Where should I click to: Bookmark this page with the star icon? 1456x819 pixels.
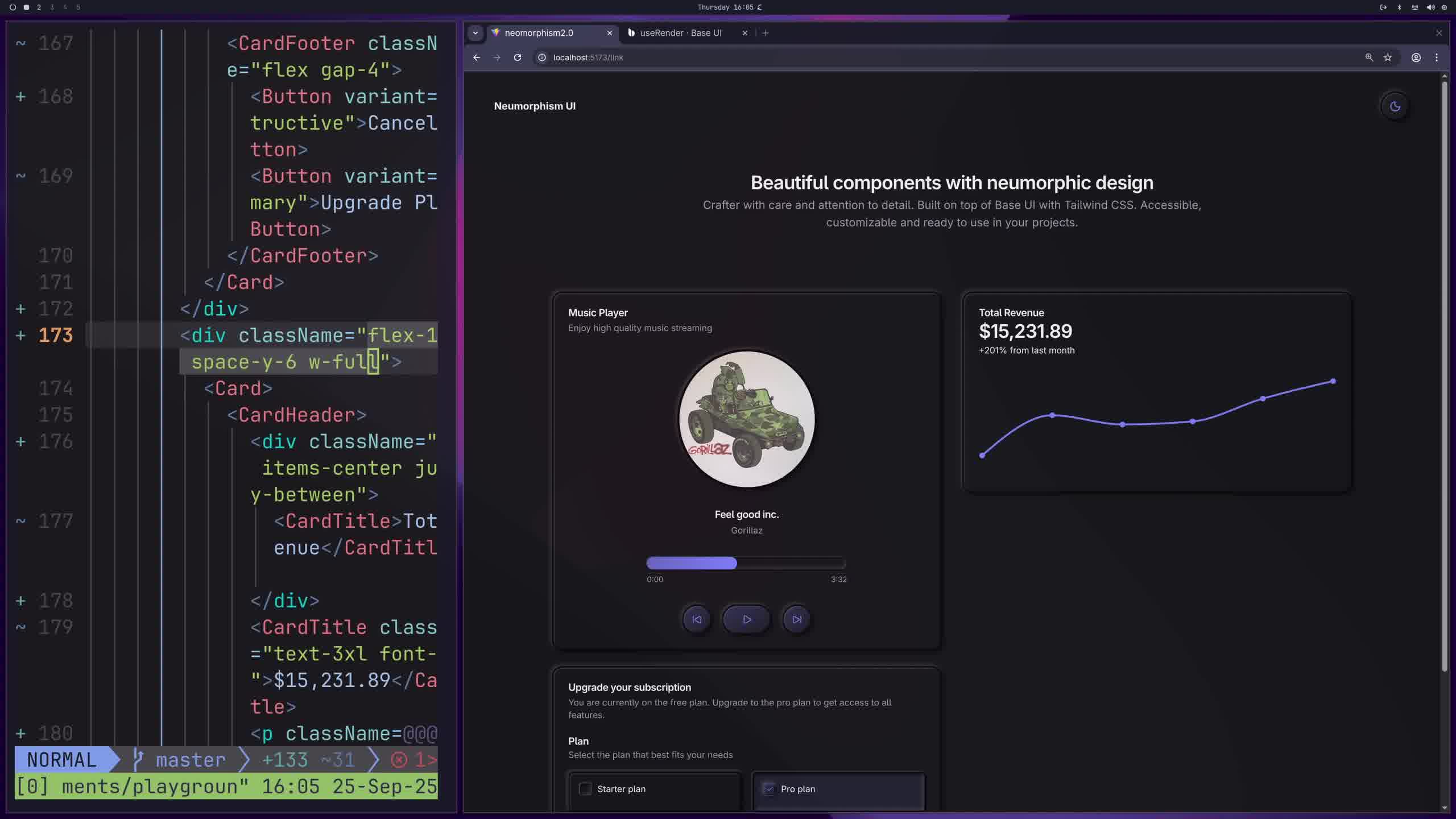pos(1388,57)
